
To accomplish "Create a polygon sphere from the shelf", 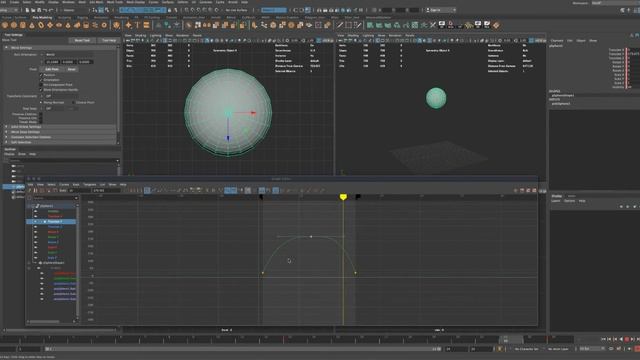I will click(5, 25).
